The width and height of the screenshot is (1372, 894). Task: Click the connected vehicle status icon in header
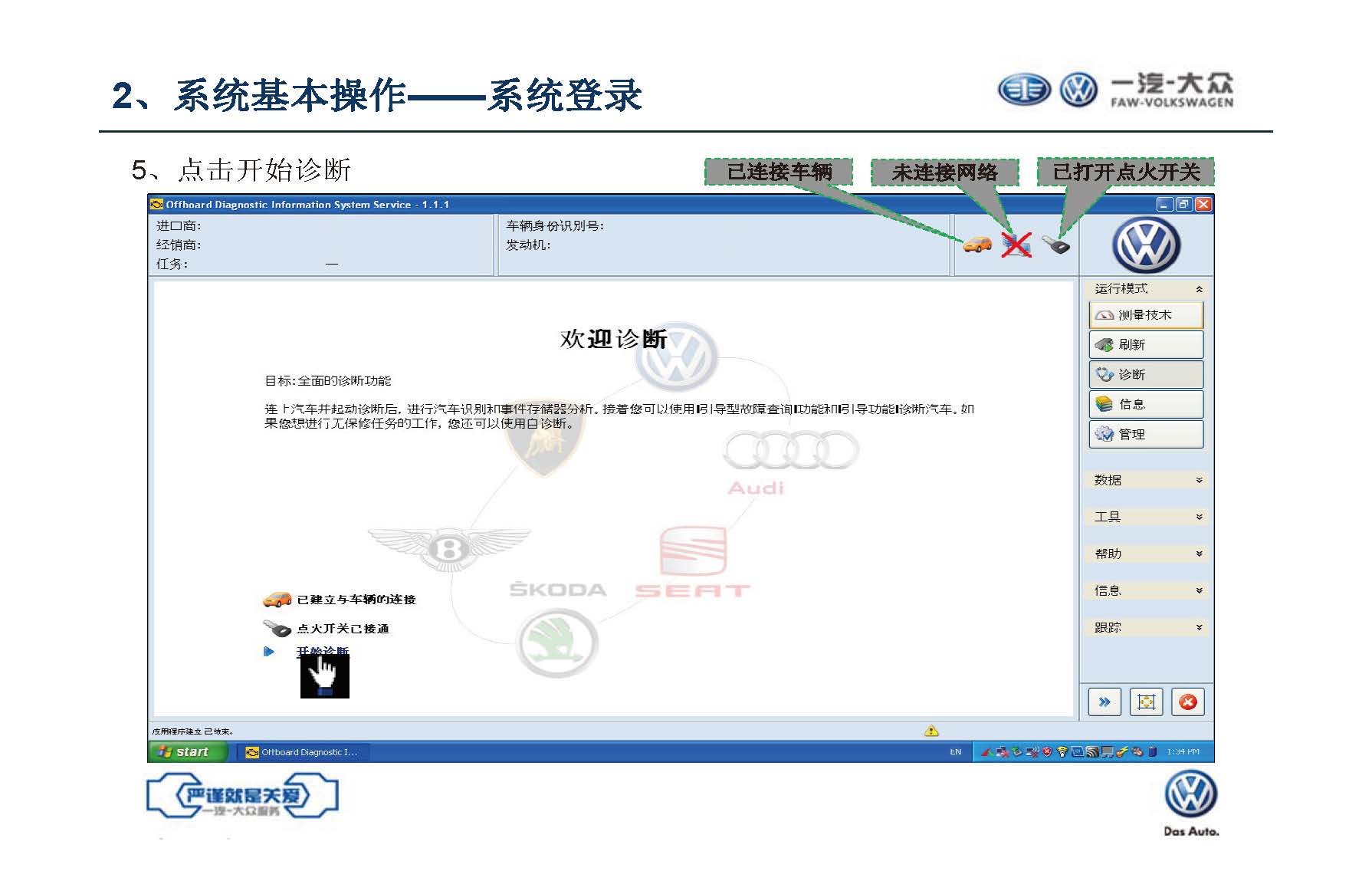[977, 245]
